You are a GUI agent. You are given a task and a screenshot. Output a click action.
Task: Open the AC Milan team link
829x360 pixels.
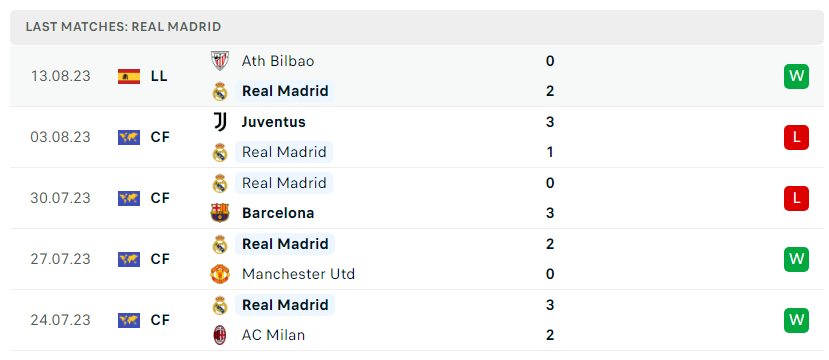(x=273, y=335)
